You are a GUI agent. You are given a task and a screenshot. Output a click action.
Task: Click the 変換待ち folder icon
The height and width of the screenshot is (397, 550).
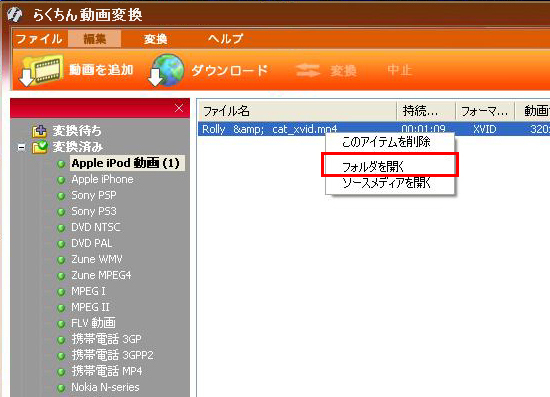pyautogui.click(x=40, y=131)
